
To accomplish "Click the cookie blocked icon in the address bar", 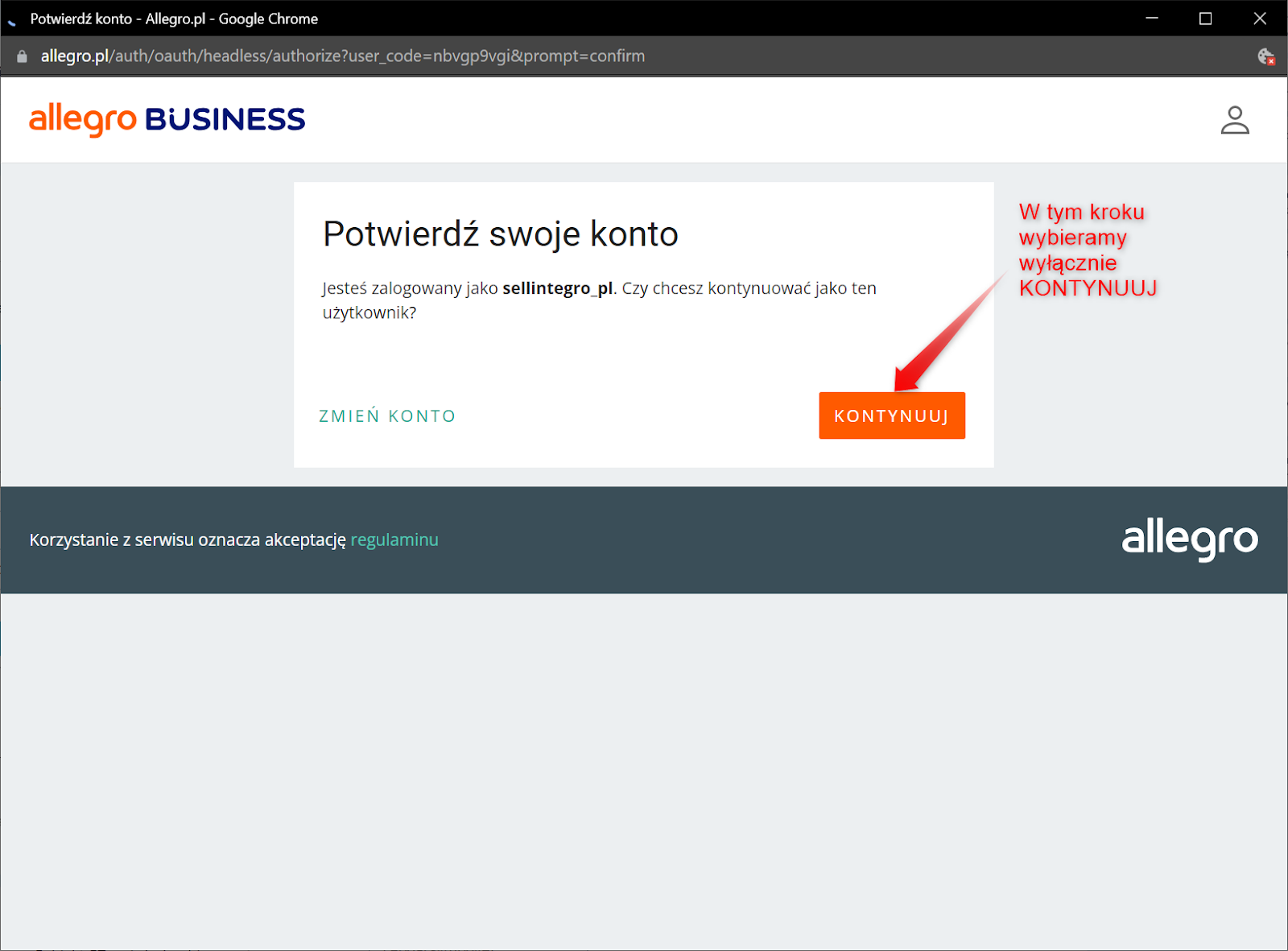I will point(1265,56).
